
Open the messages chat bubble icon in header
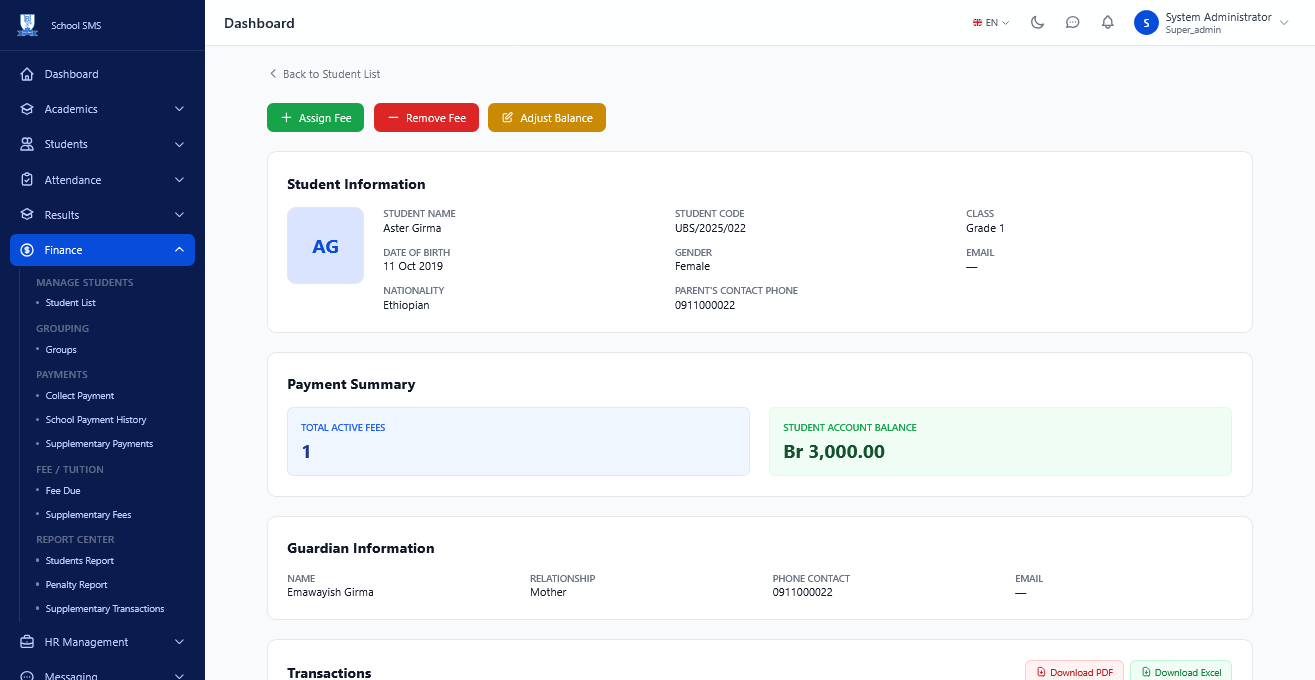[x=1073, y=23]
